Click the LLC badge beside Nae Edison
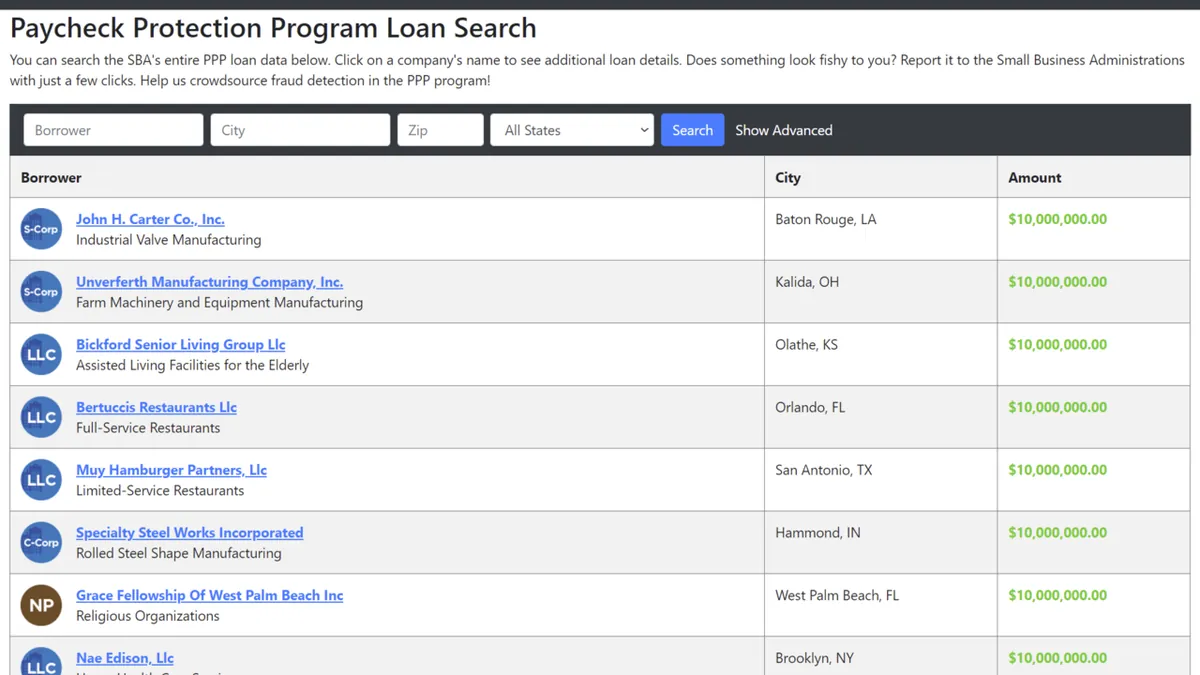Viewport: 1200px width, 675px height. tap(41, 661)
